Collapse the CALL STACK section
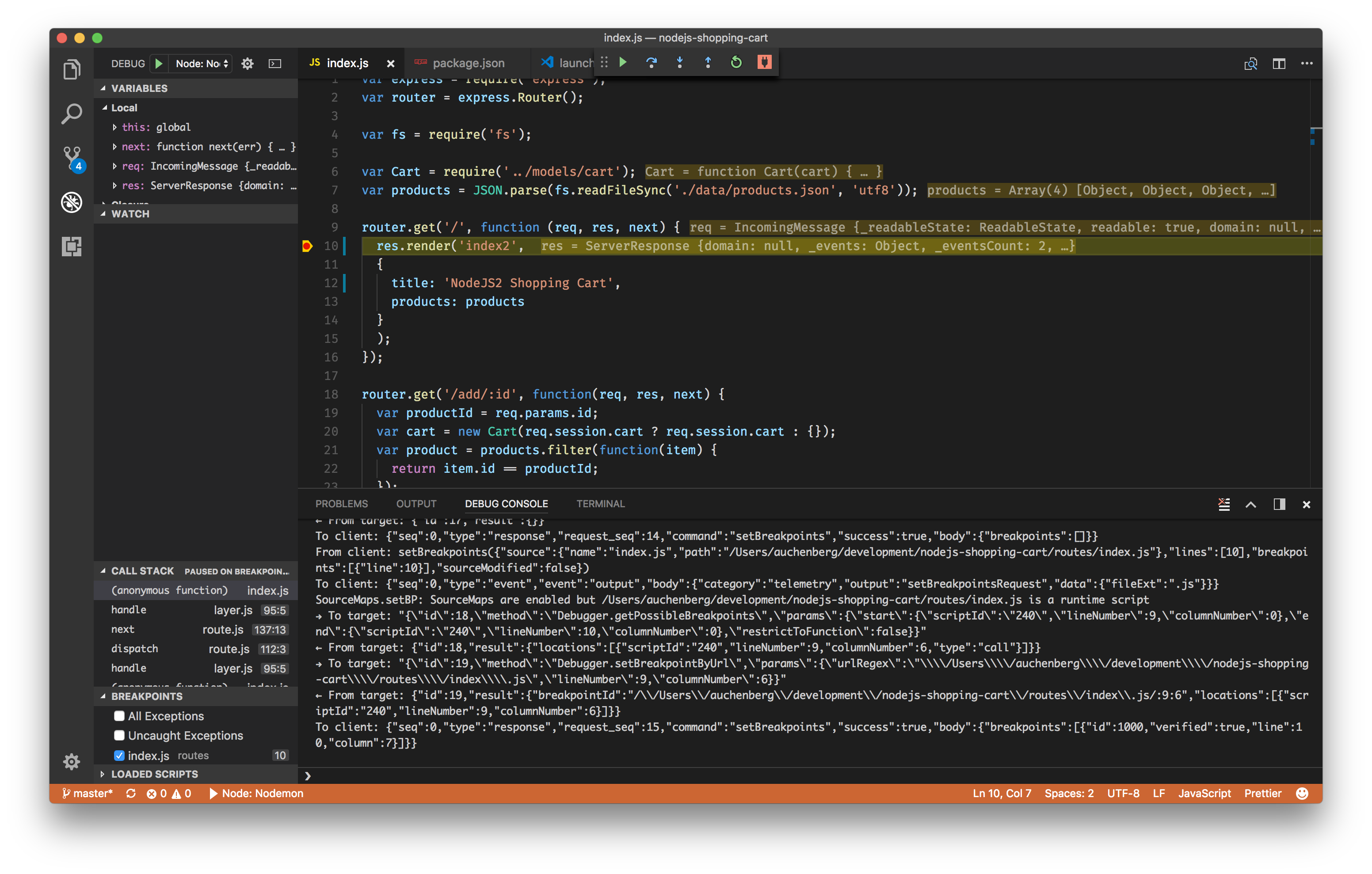The height and width of the screenshot is (874, 1372). (x=195, y=570)
